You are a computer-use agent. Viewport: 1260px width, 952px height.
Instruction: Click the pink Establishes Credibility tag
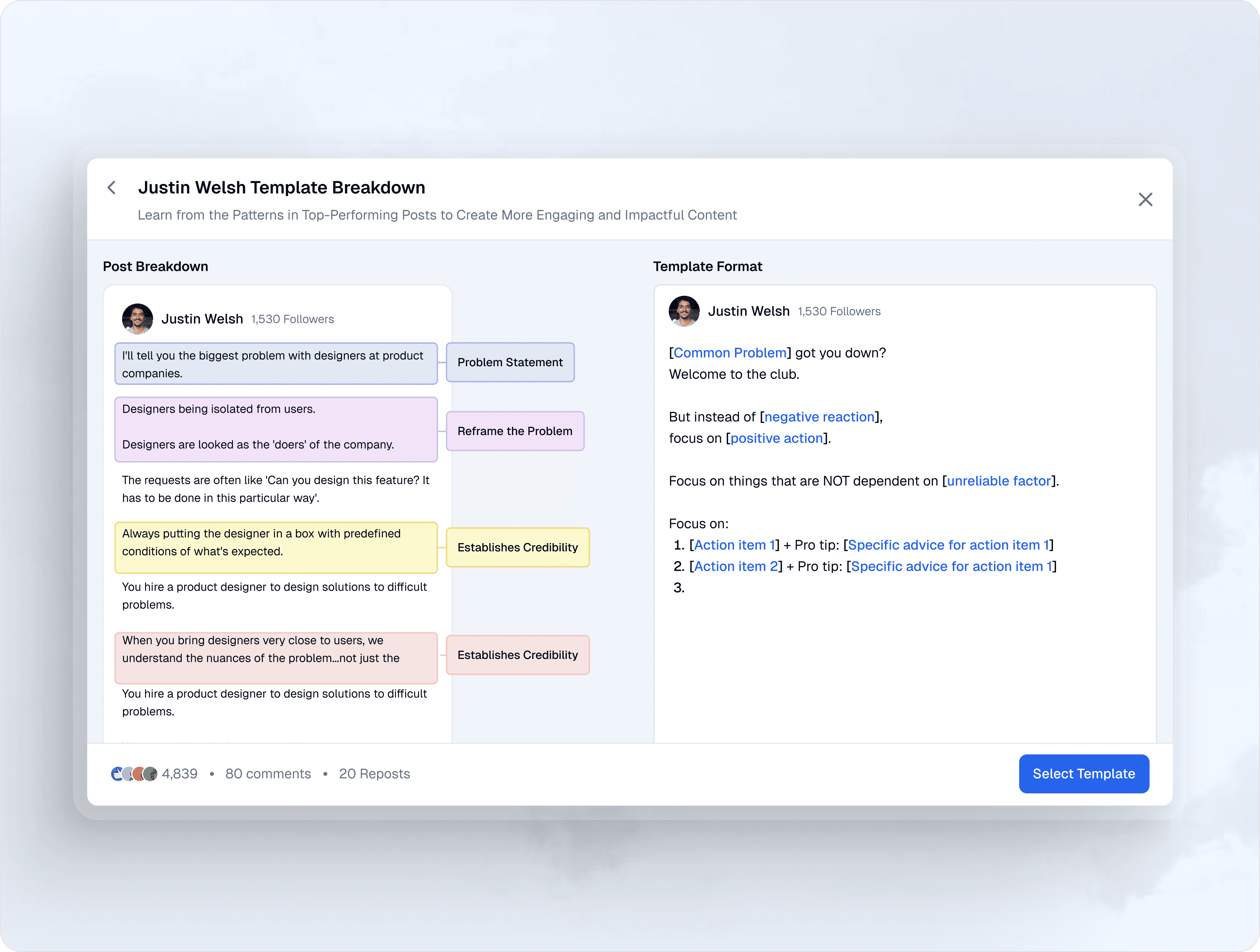click(x=517, y=655)
